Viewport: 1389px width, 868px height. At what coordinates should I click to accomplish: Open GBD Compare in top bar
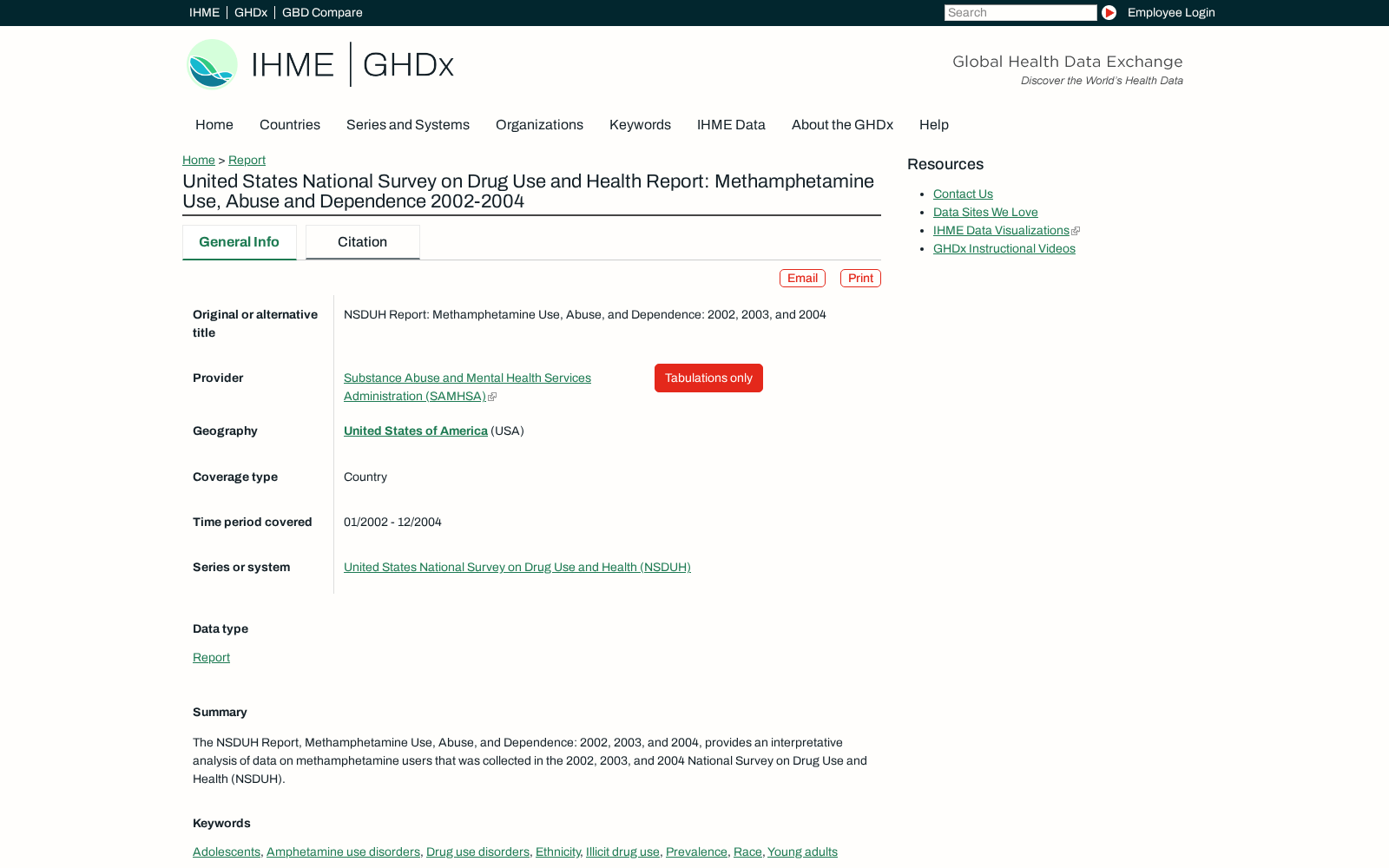322,12
